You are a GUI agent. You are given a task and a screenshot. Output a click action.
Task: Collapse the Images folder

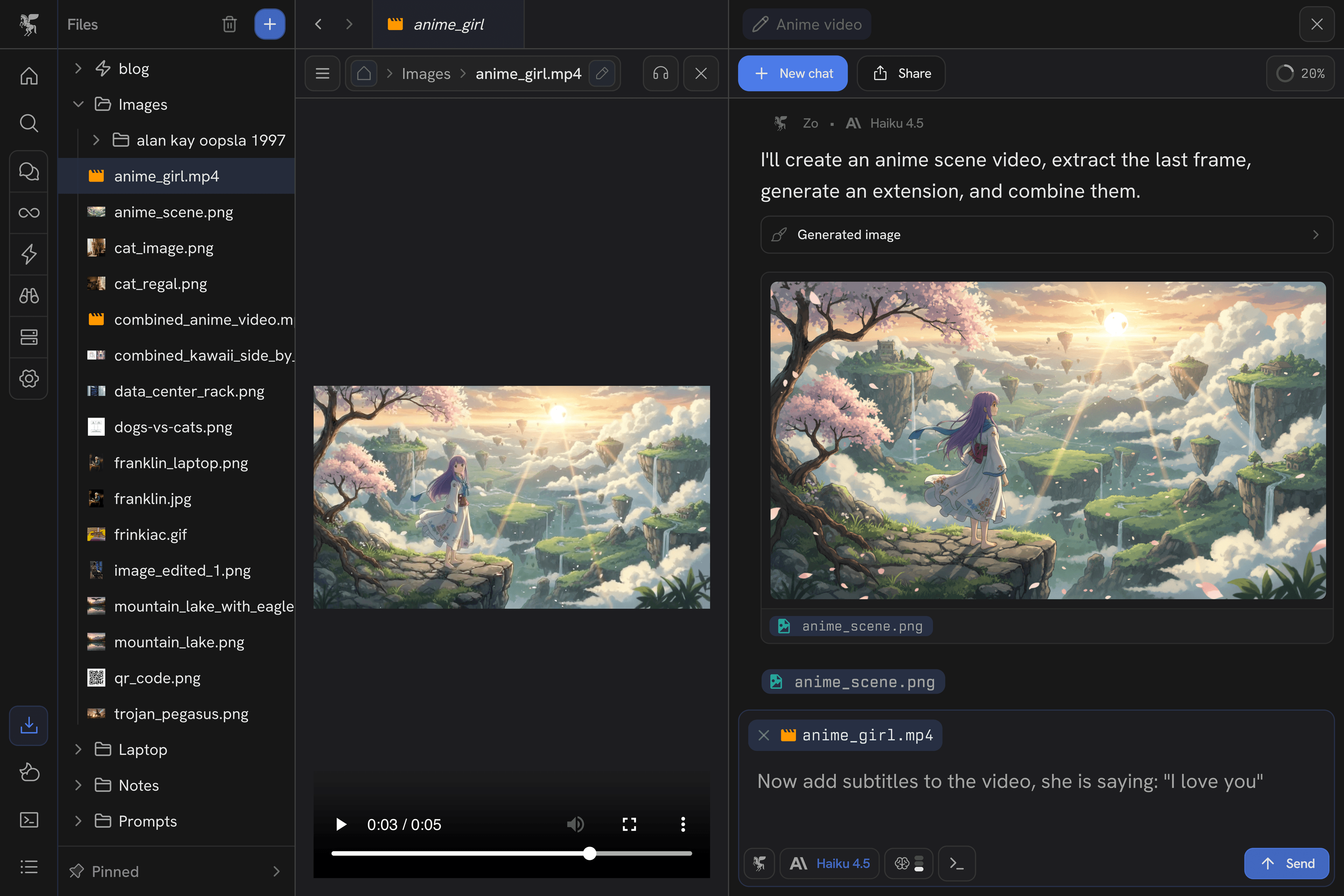pyautogui.click(x=79, y=104)
